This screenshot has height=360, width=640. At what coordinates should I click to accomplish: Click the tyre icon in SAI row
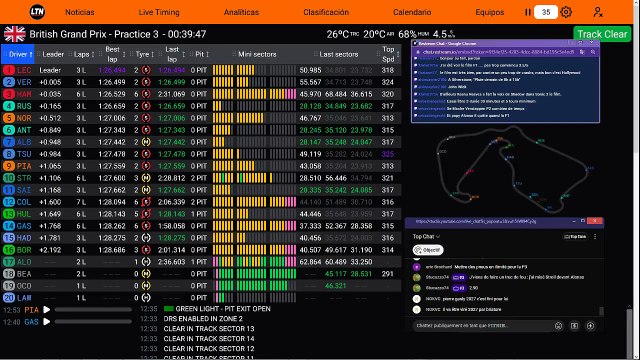click(x=146, y=190)
